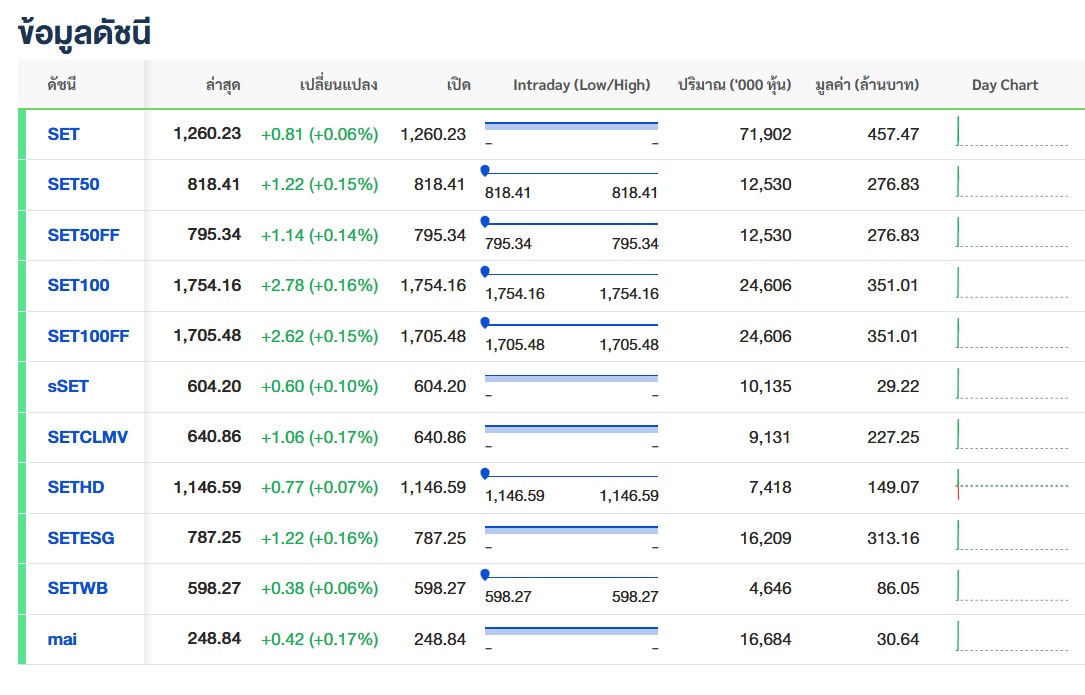This screenshot has height=695, width=1085.
Task: Click the SETESG row intraday range bar
Action: point(572,530)
